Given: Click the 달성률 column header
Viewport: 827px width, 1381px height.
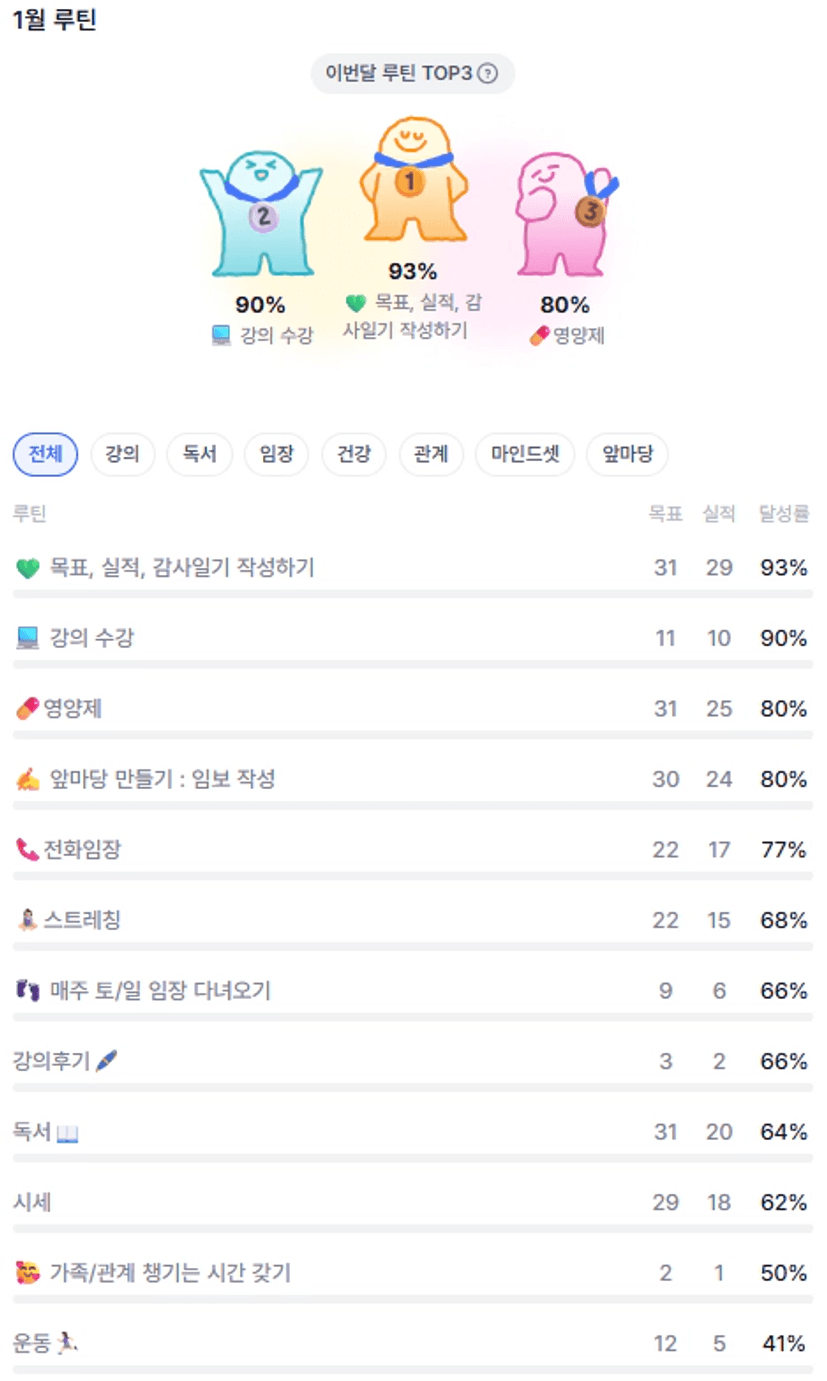Looking at the screenshot, I should [x=784, y=514].
